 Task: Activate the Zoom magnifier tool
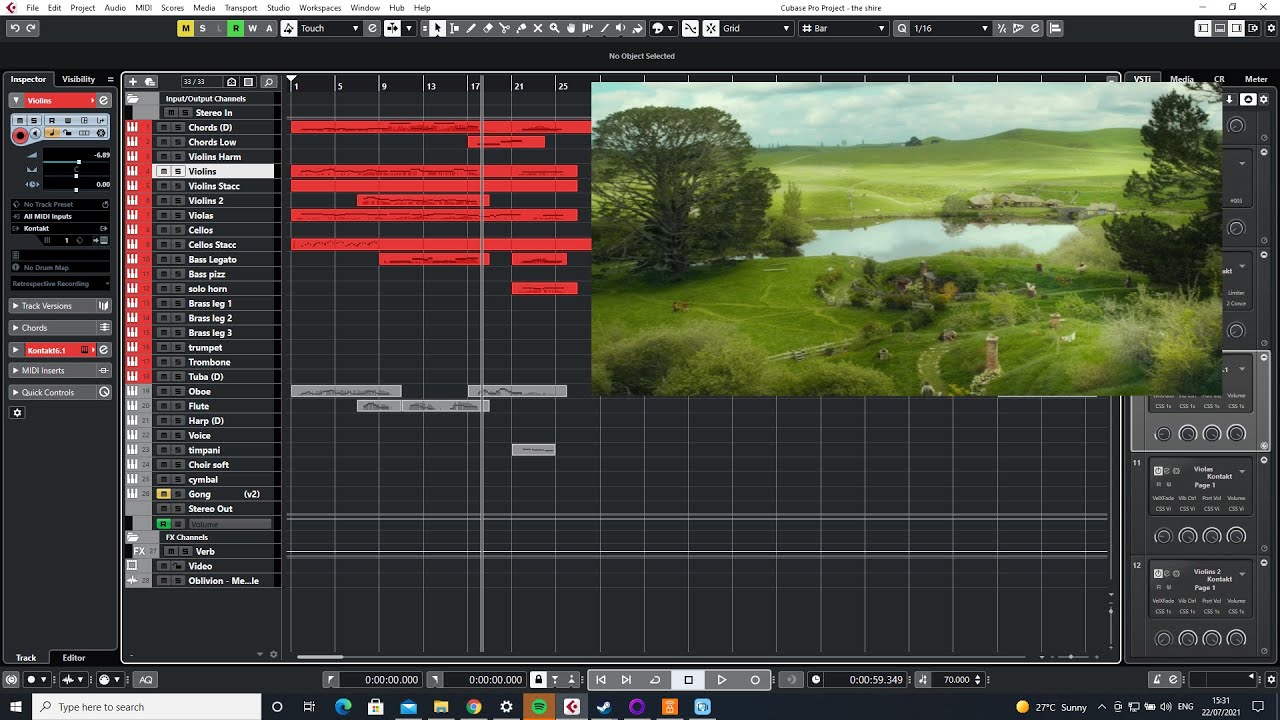(554, 28)
